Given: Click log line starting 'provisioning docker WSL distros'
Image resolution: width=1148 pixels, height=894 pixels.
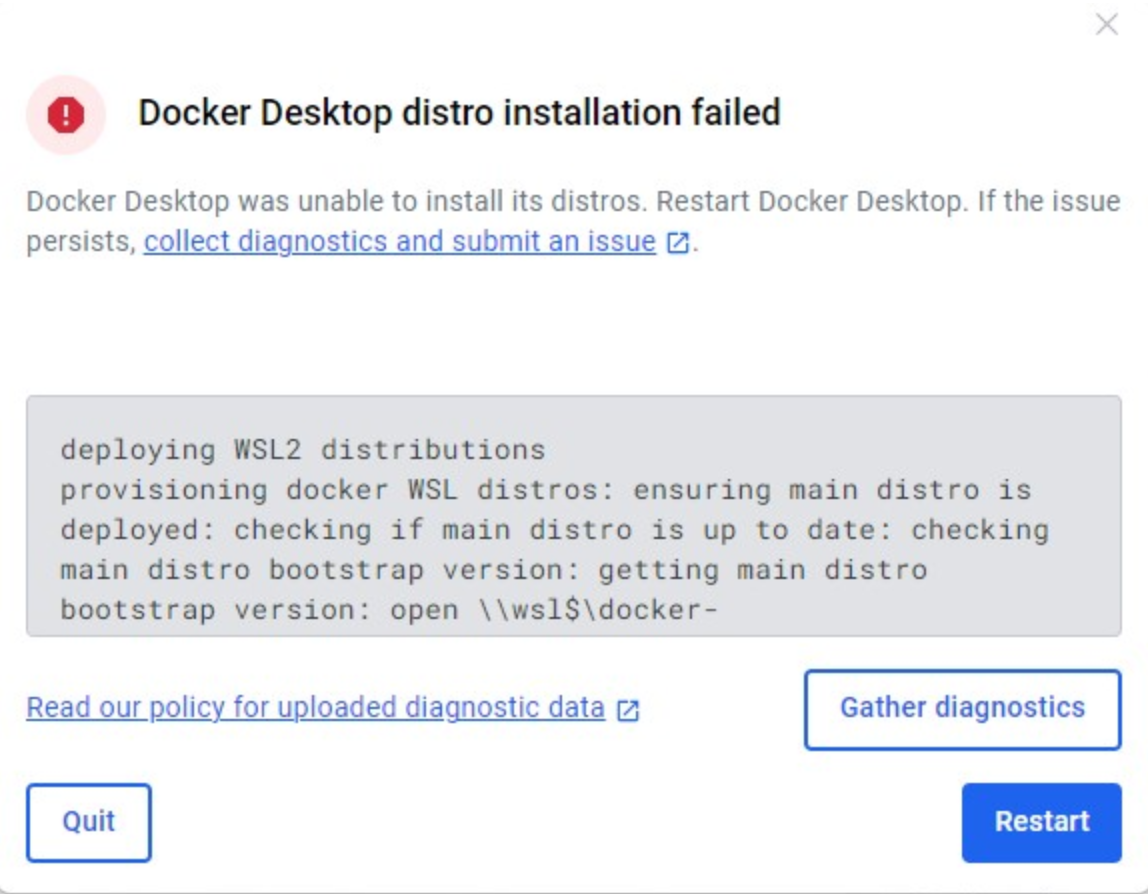Looking at the screenshot, I should (x=546, y=489).
